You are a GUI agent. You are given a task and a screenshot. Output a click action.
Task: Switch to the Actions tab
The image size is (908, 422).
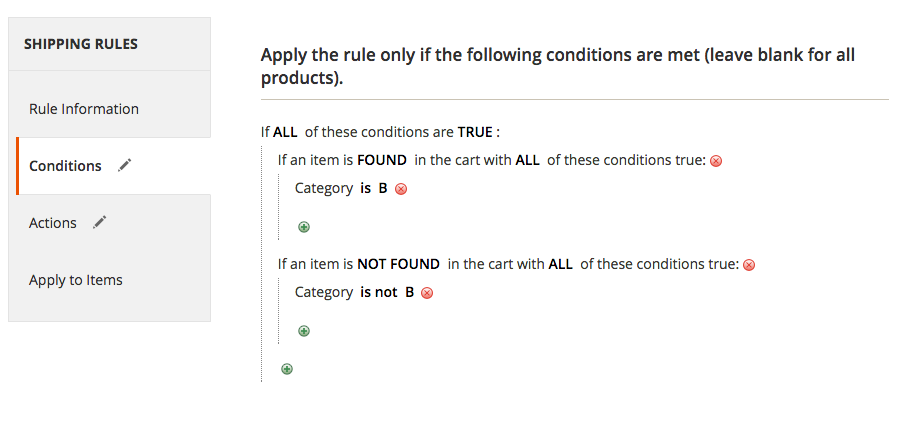[x=53, y=223]
